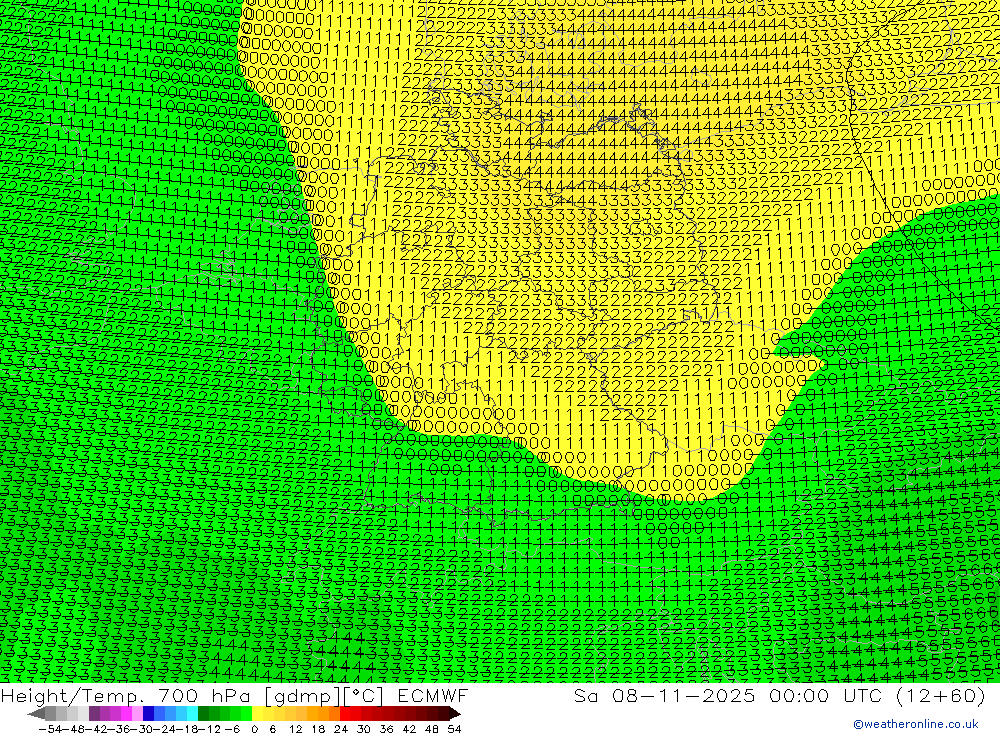Viewport: 1000px width, 733px height.
Task: Select the darkest maroon swatch above the 54 label
Action: click(x=453, y=713)
